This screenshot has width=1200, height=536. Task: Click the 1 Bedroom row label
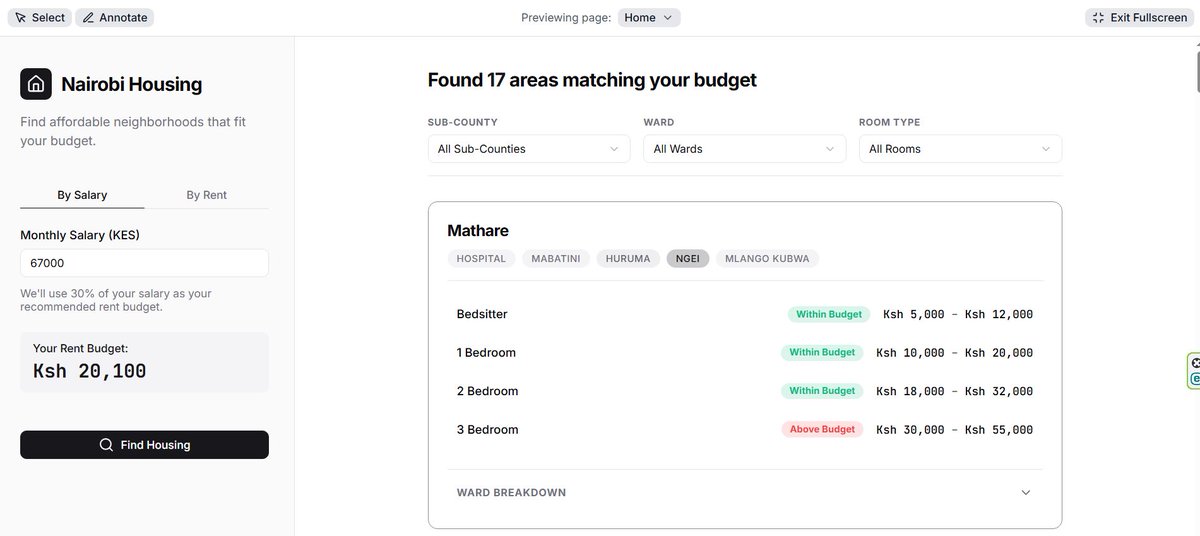point(486,353)
